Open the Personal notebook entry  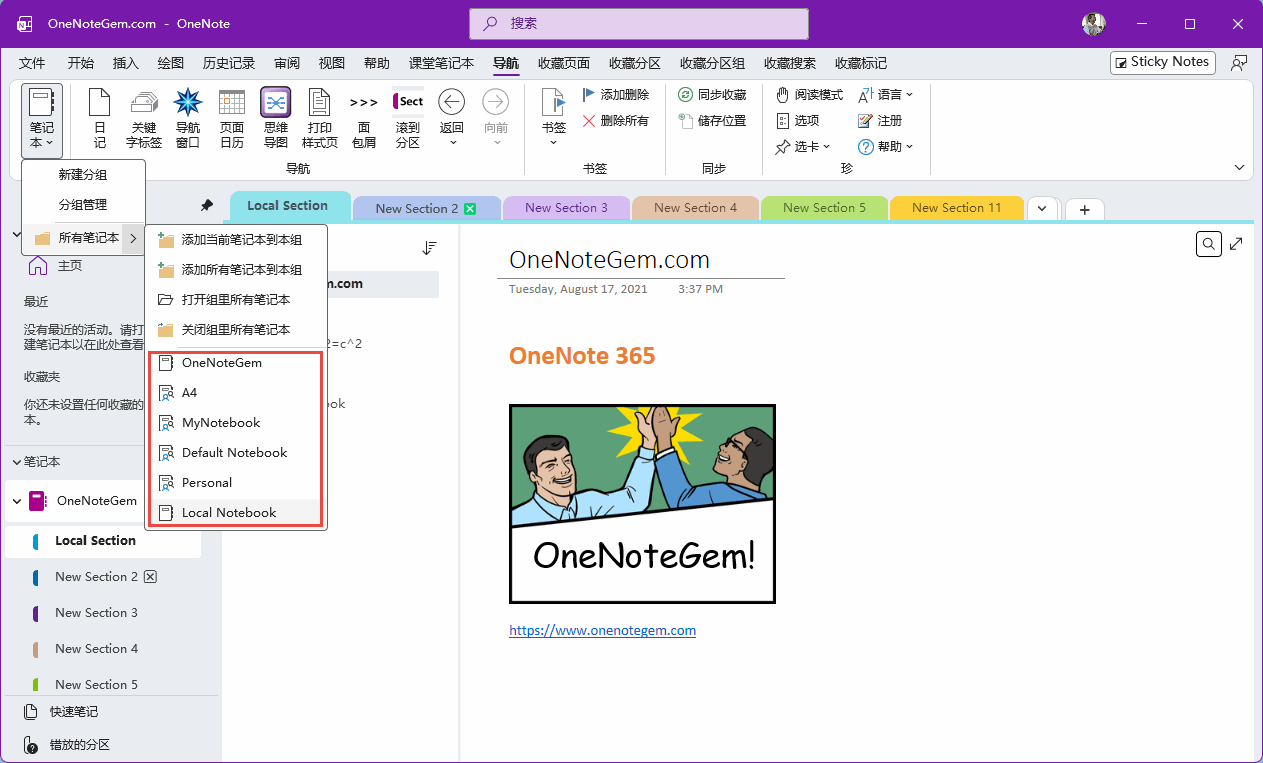click(236, 483)
